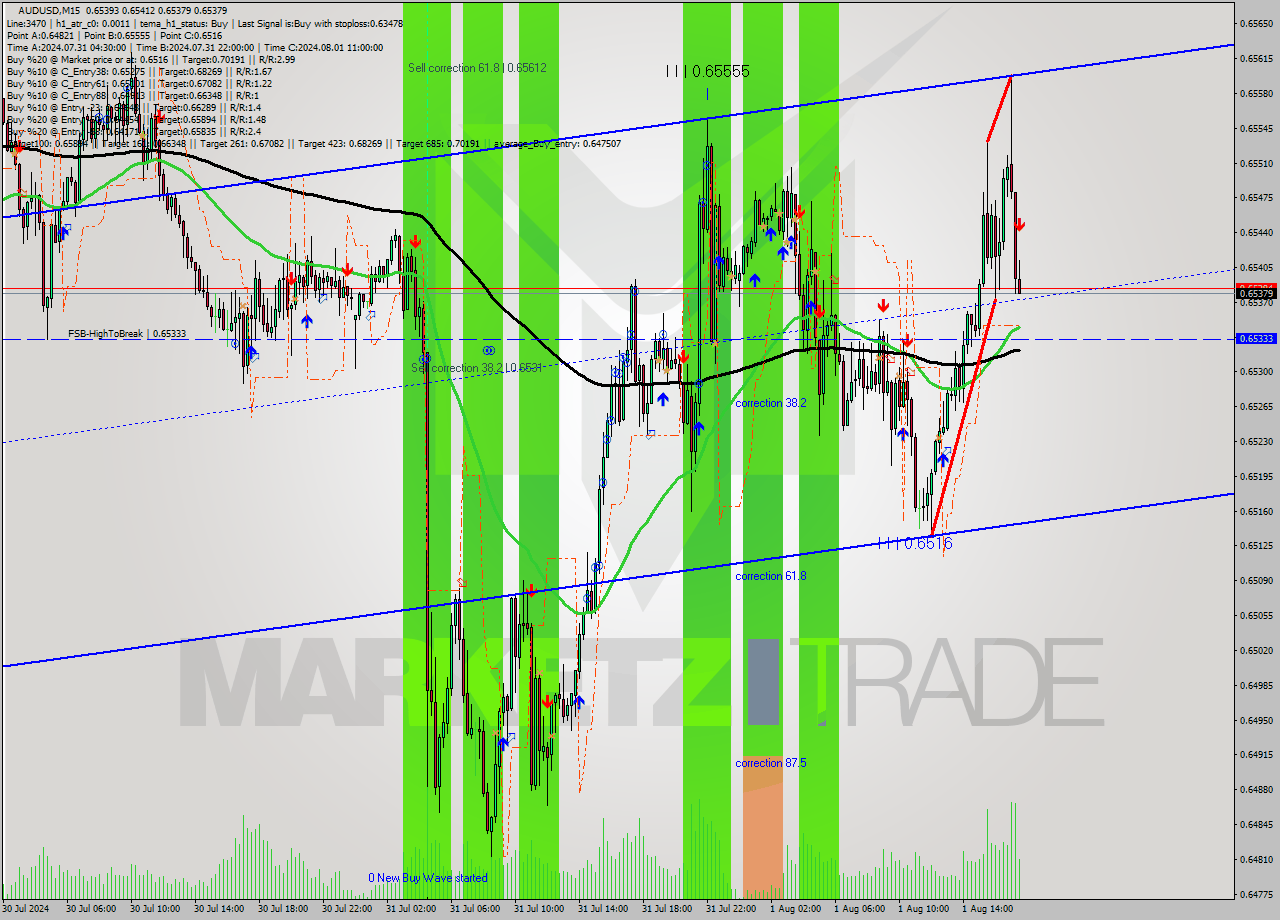Click the 0.65300 price axis label
The height and width of the screenshot is (920, 1280).
(x=1256, y=371)
